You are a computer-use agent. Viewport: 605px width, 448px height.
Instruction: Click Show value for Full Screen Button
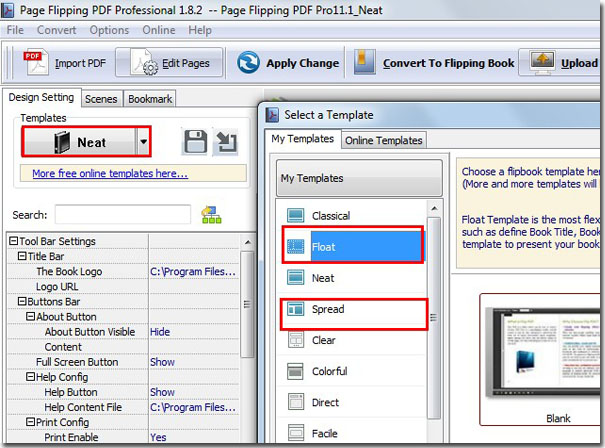click(162, 362)
